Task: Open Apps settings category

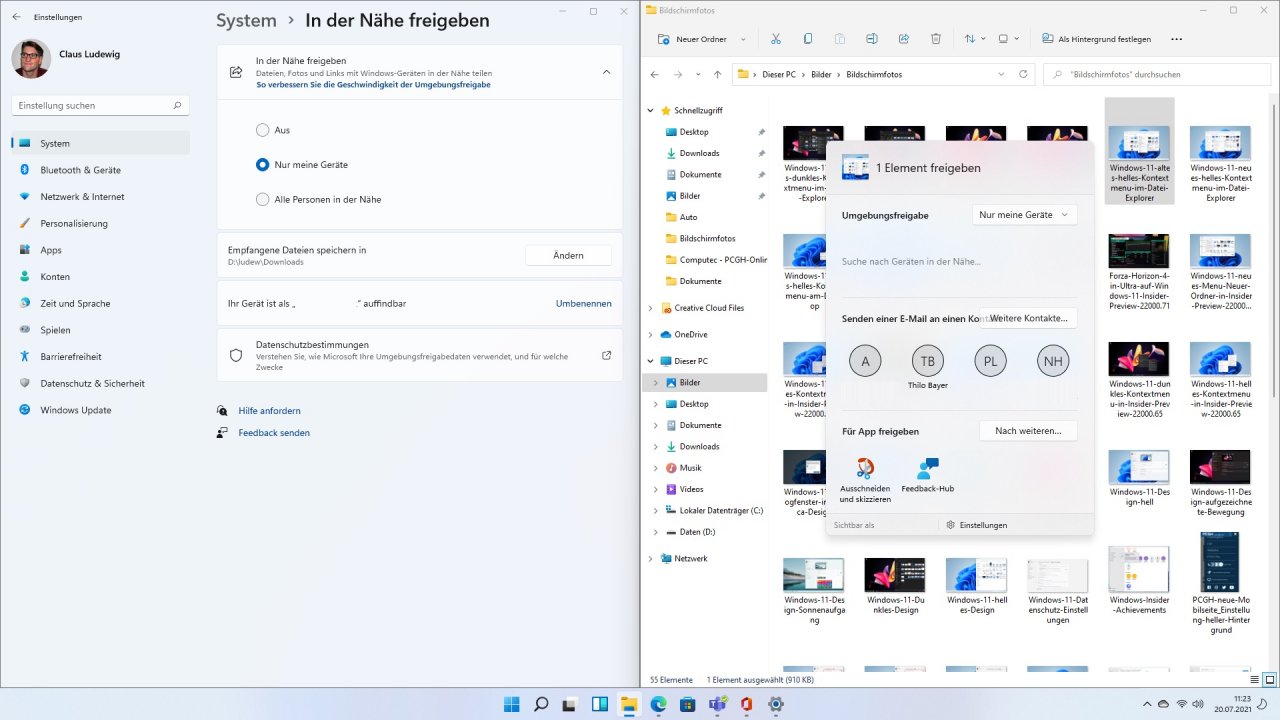Action: (100, 250)
